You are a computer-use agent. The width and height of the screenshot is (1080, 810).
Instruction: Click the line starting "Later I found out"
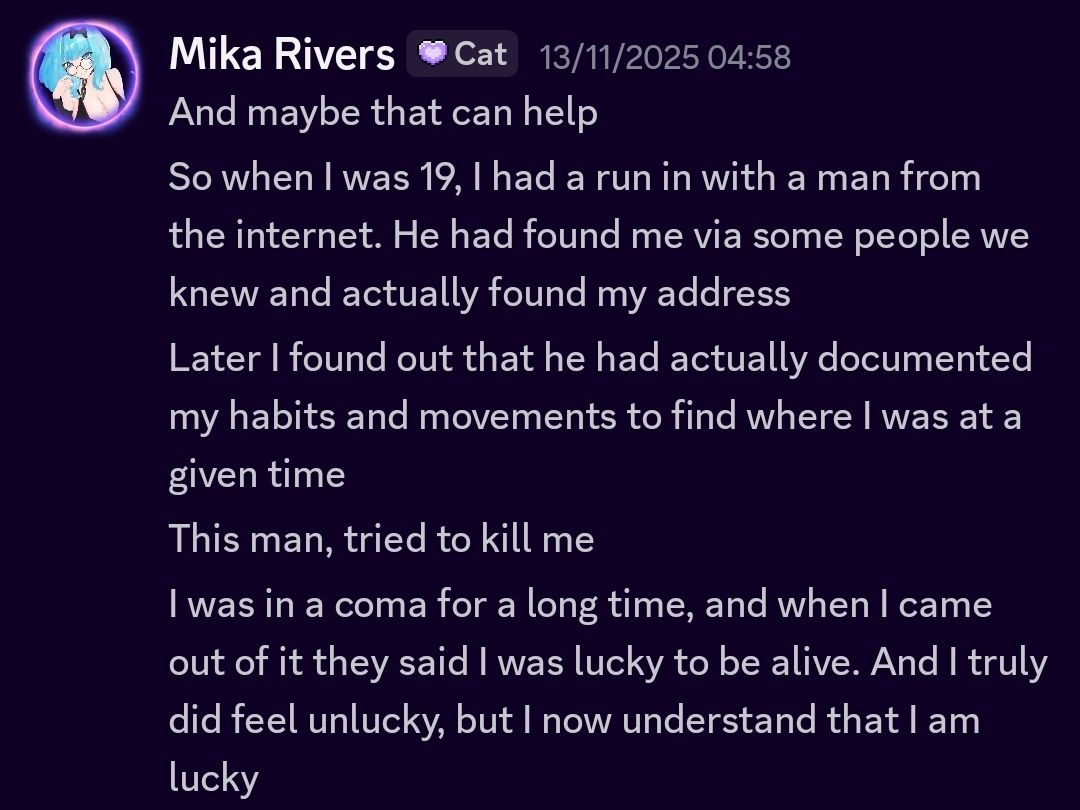[600, 357]
